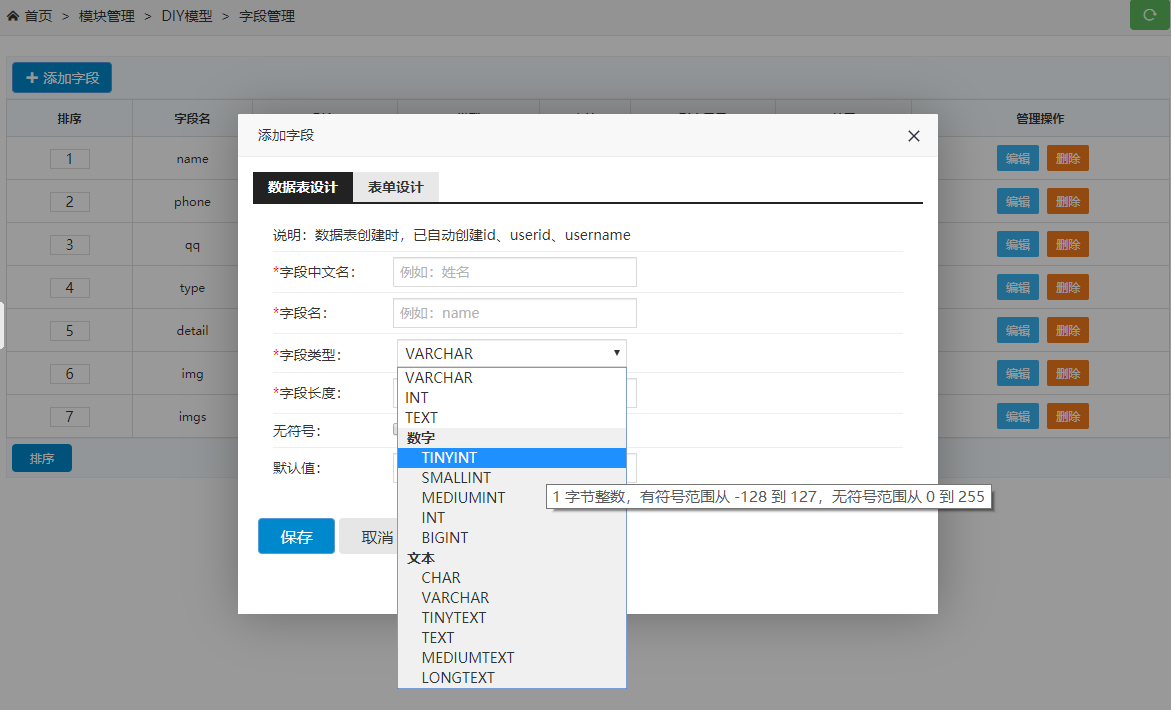
Task: Click into the 字段名 text box
Action: pos(514,313)
